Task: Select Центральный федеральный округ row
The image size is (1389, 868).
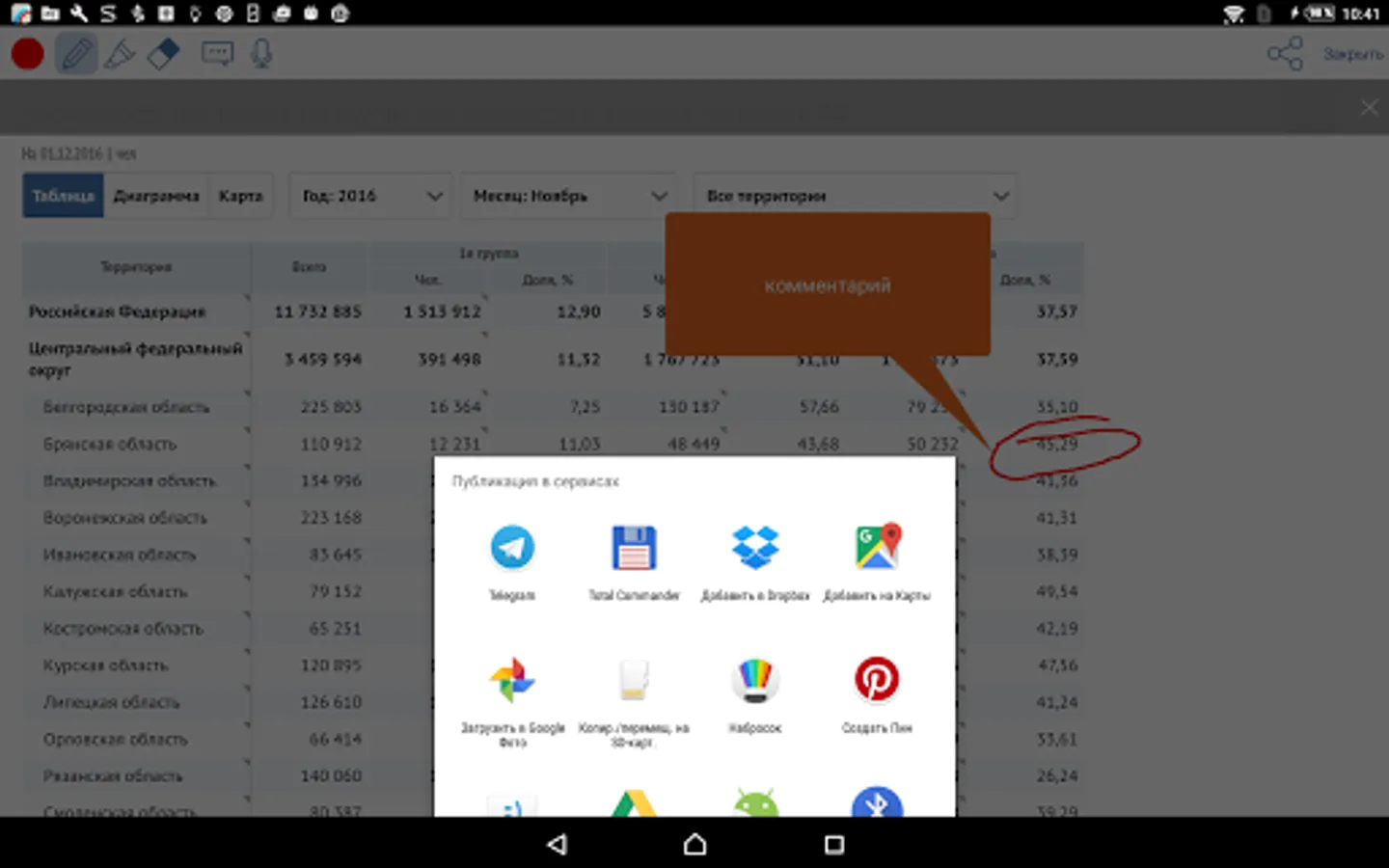Action: click(553, 359)
